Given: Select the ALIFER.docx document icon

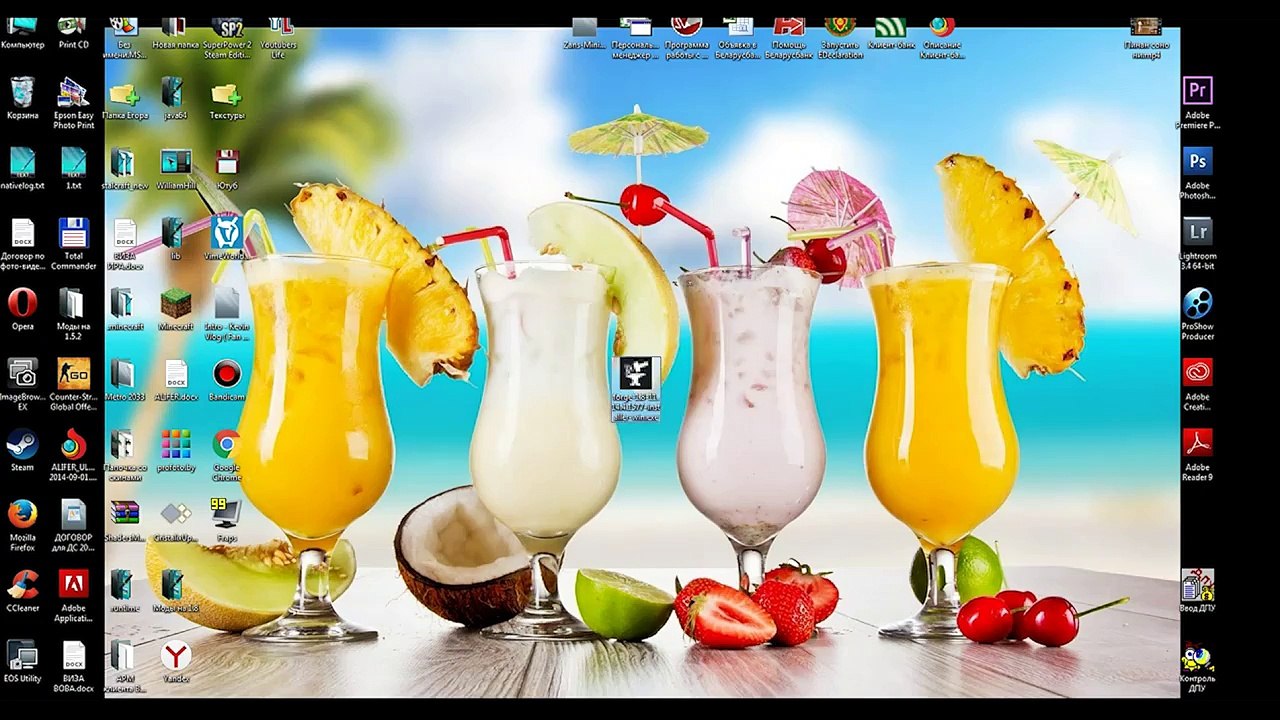Looking at the screenshot, I should click(x=175, y=379).
